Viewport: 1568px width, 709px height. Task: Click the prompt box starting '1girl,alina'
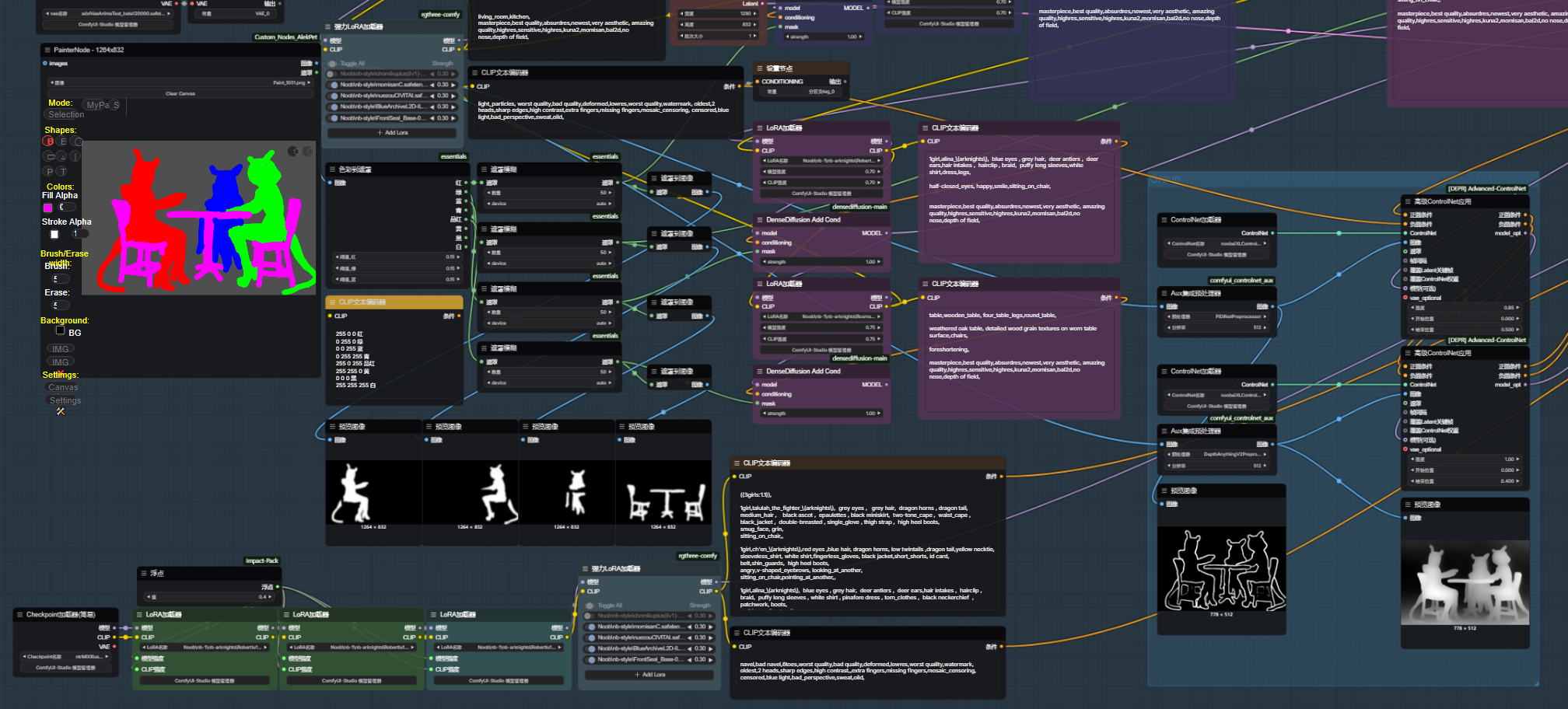pos(1019,202)
